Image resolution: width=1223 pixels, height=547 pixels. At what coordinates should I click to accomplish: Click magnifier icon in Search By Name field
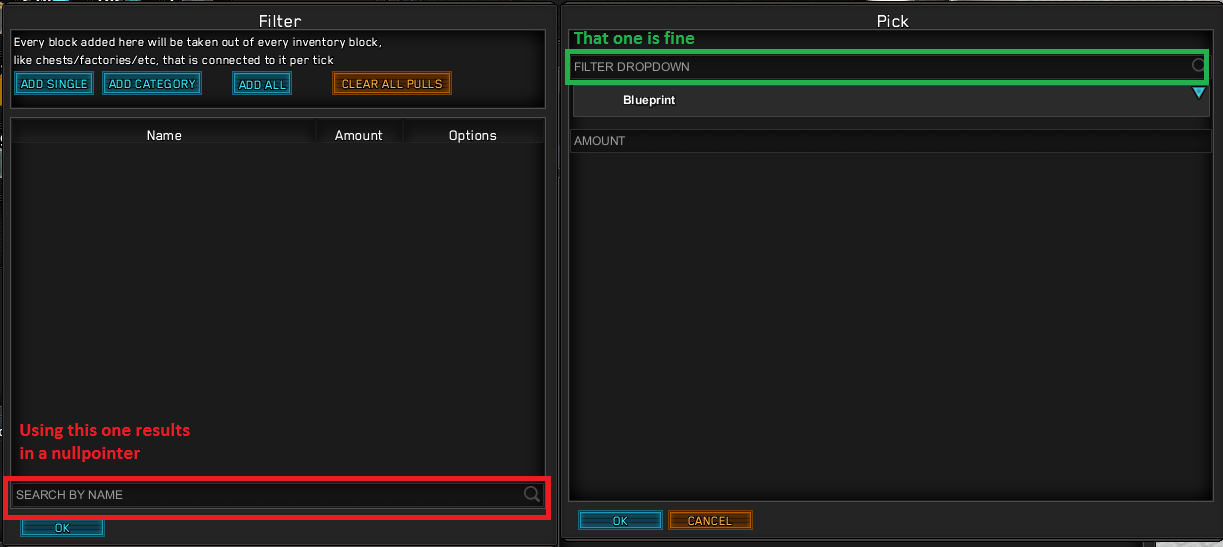click(532, 494)
